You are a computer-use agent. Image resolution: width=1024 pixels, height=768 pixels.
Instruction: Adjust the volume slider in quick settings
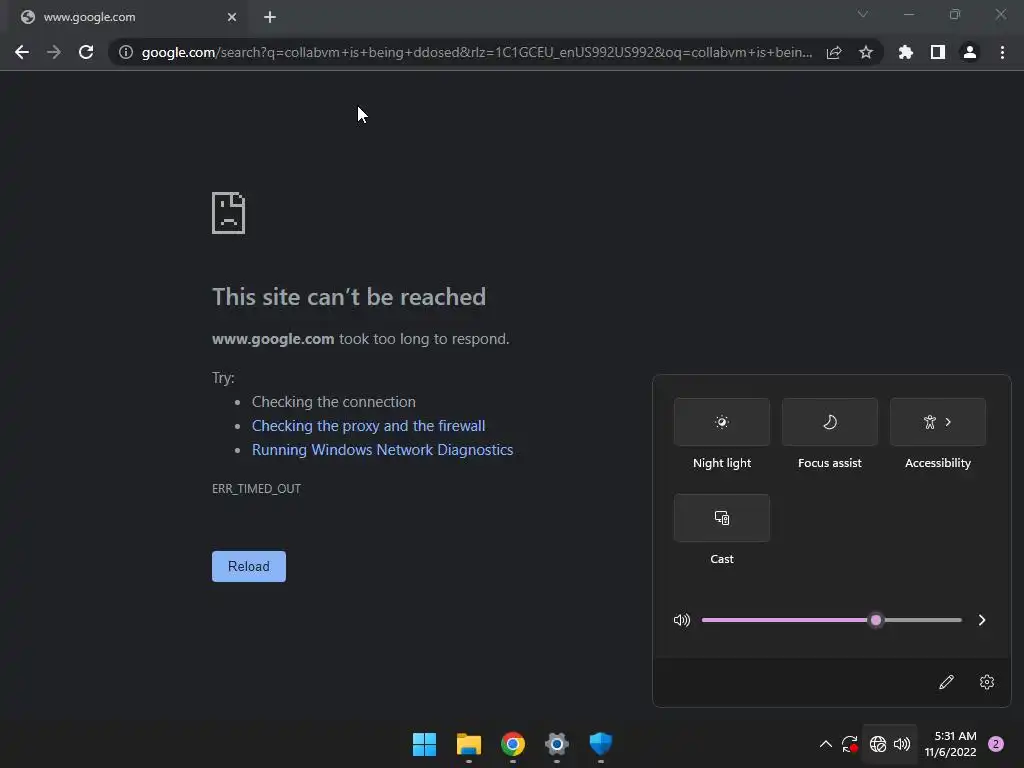coord(831,620)
